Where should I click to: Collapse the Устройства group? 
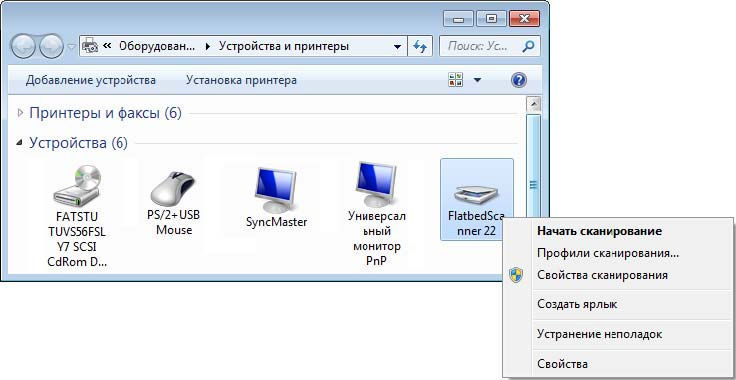coord(20,143)
